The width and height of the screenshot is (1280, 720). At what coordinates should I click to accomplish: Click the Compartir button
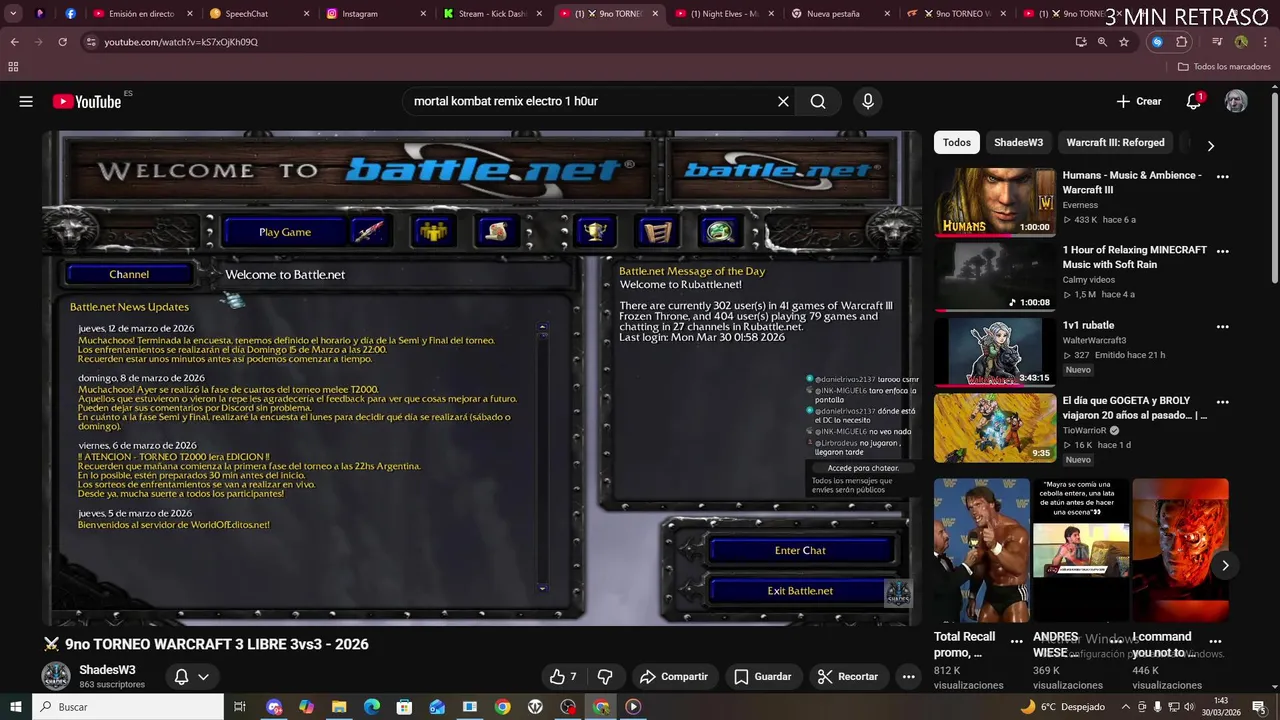click(x=673, y=677)
